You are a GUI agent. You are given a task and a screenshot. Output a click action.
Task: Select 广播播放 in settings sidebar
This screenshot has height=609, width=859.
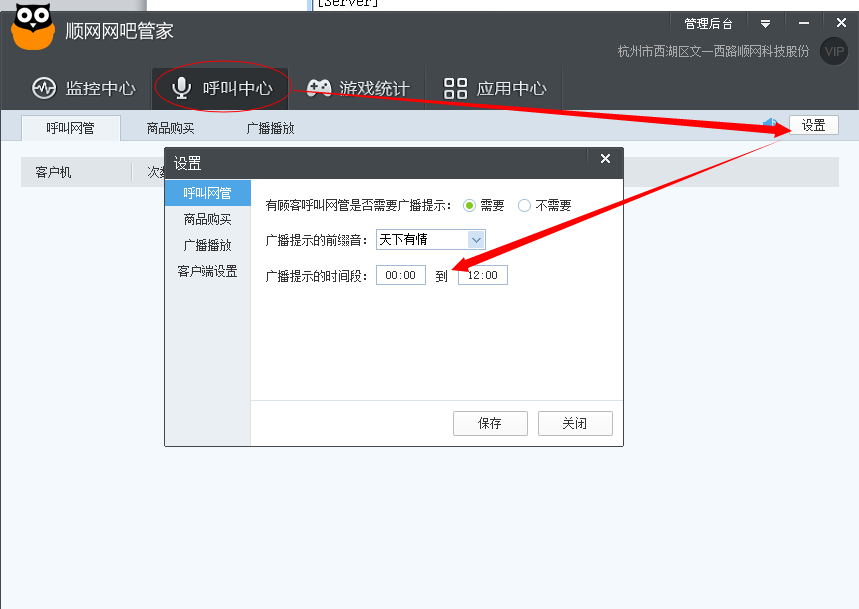207,245
